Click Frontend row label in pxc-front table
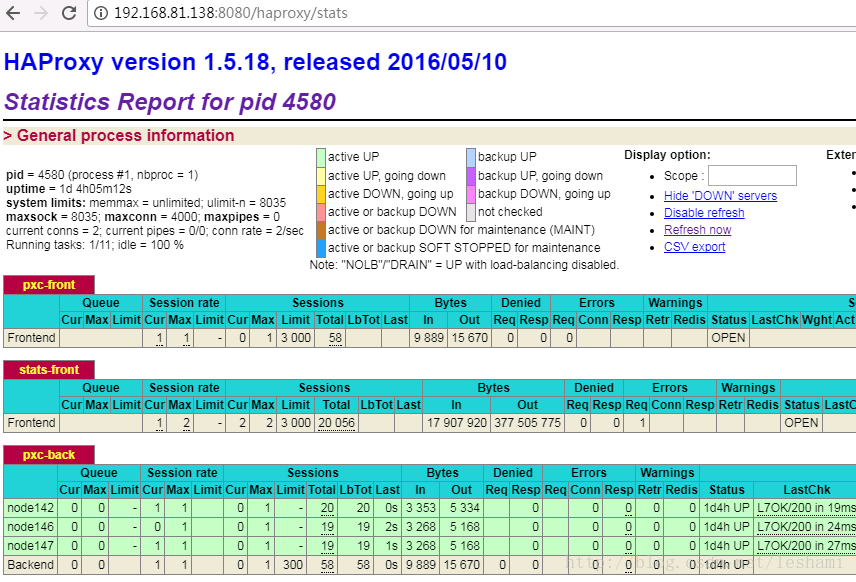 tap(31, 337)
